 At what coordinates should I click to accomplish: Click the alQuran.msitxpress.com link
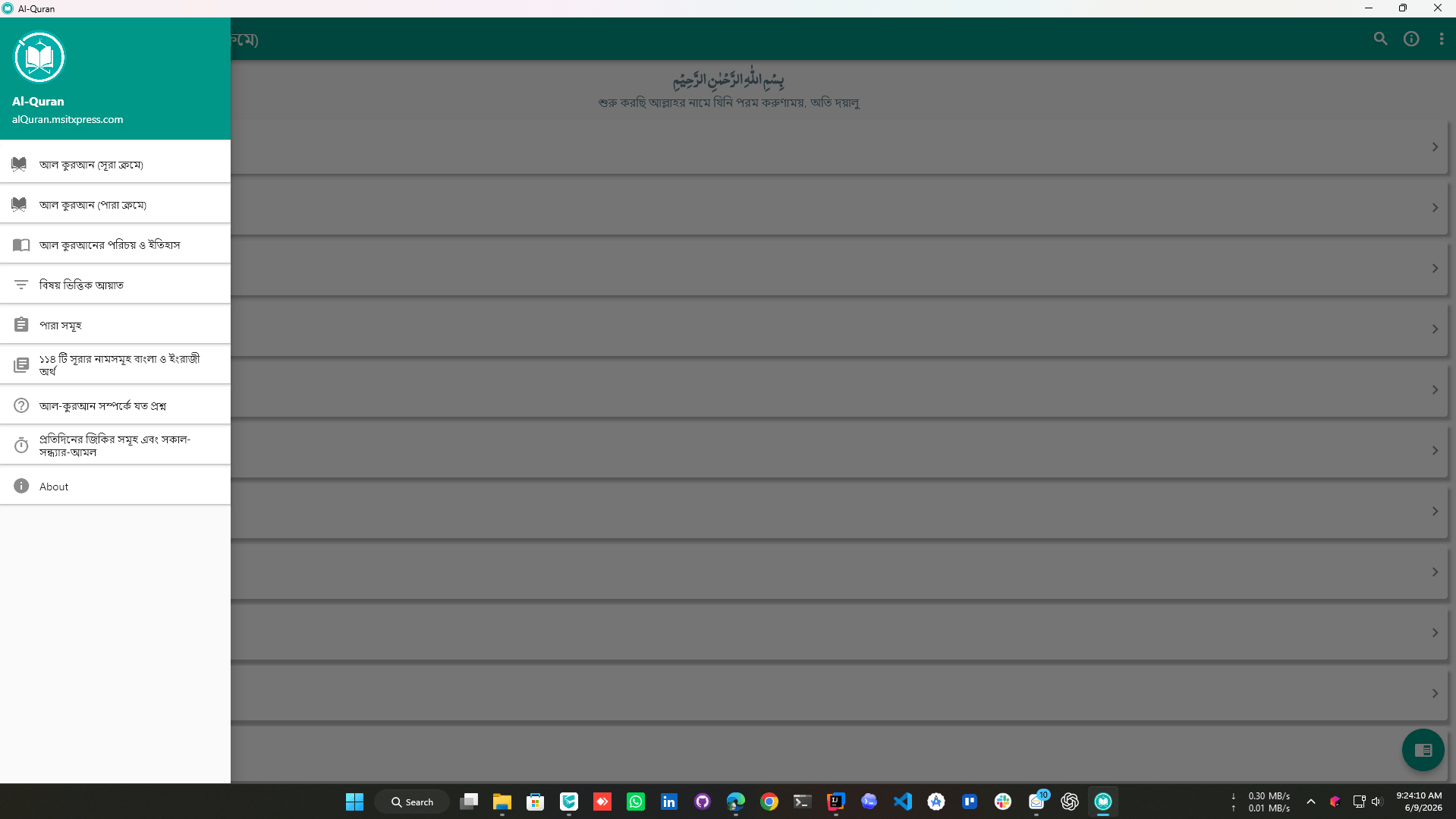pos(68,120)
